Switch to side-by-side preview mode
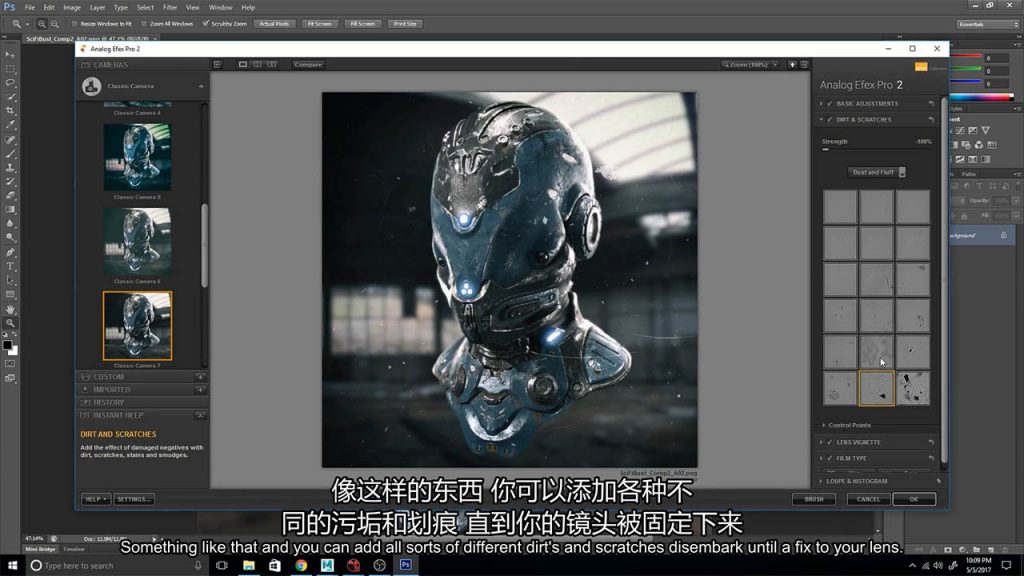Screen dimensions: 1024x576 [x=272, y=65]
